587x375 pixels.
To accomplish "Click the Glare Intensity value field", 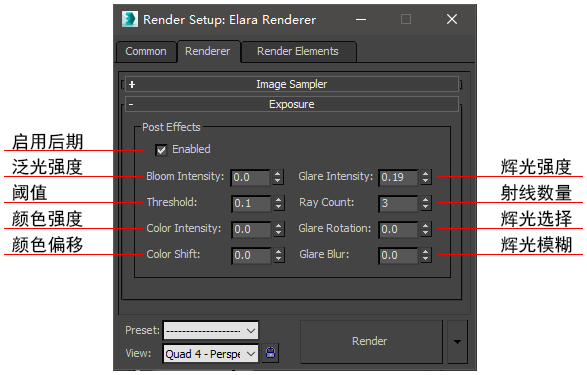I will point(398,177).
